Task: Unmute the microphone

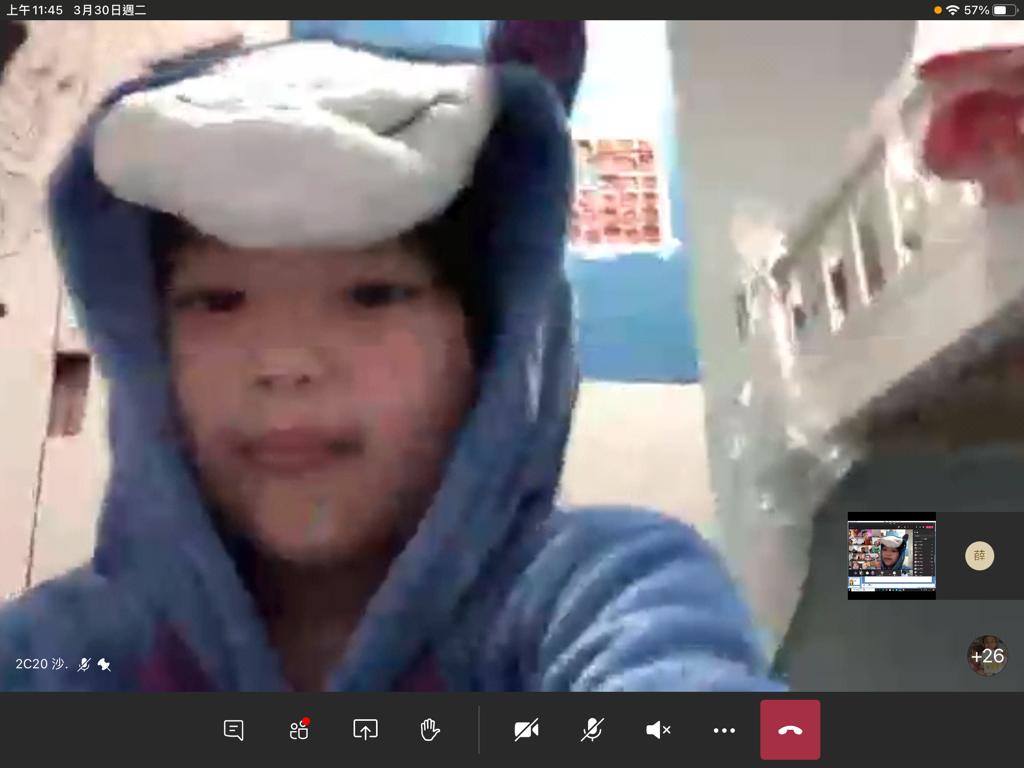Action: click(592, 729)
